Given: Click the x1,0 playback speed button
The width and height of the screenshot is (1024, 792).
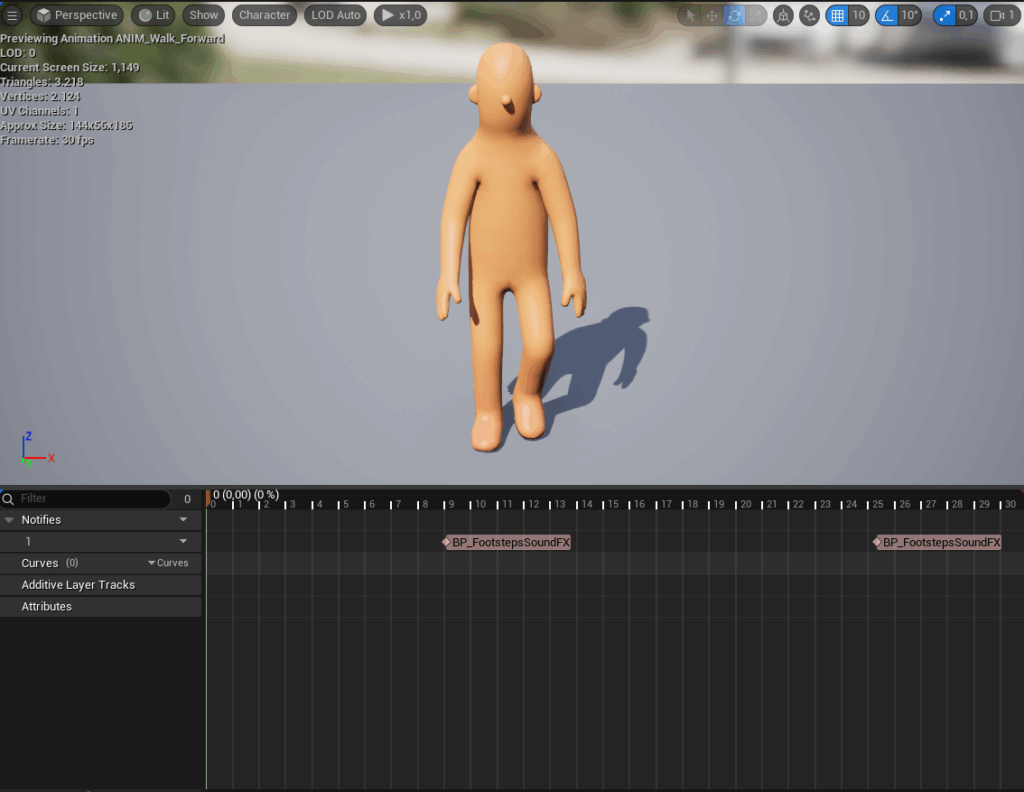Looking at the screenshot, I should coord(401,15).
